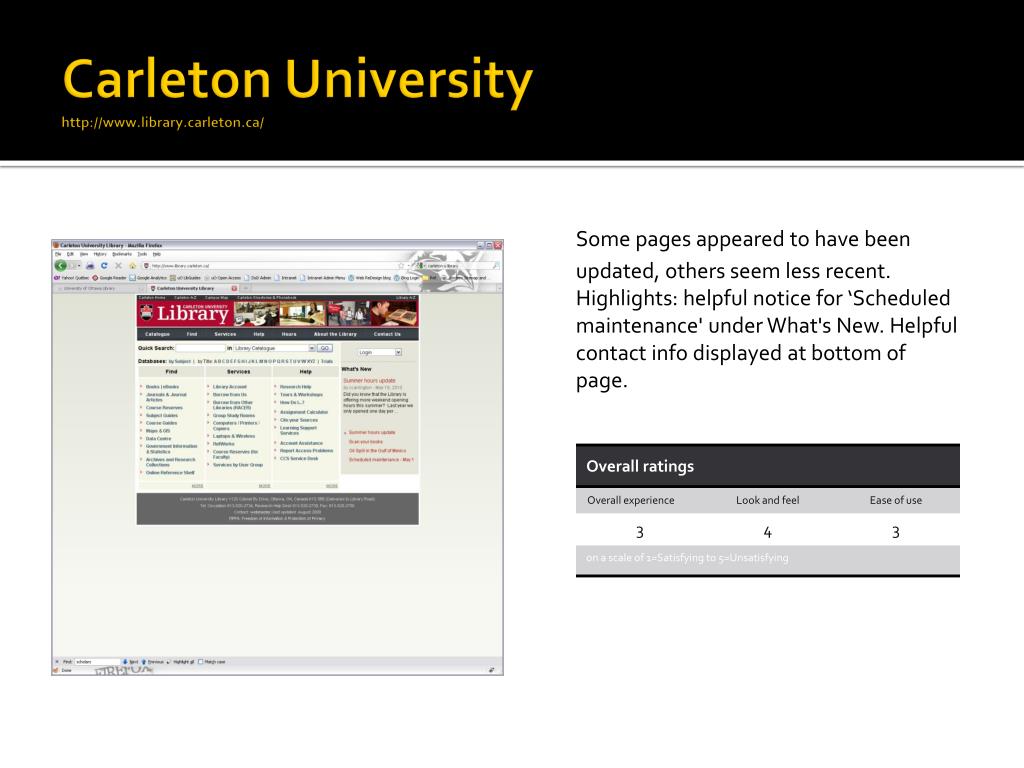Image resolution: width=1024 pixels, height=768 pixels.
Task: Click the slide URL library.carleton.ca
Action: point(163,122)
